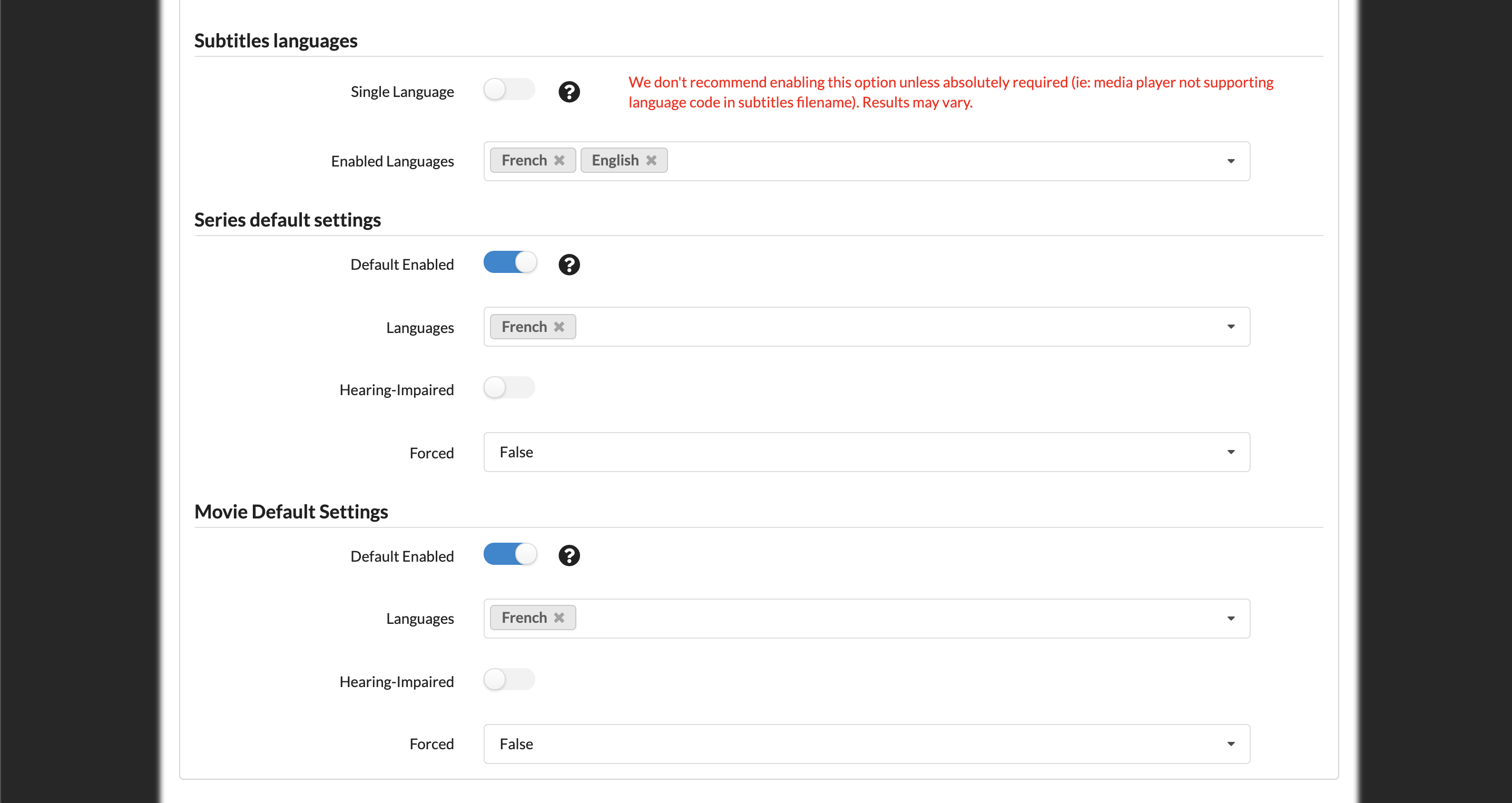Expand the Movie Default Forced dropdown
This screenshot has height=803, width=1512.
(x=1231, y=744)
